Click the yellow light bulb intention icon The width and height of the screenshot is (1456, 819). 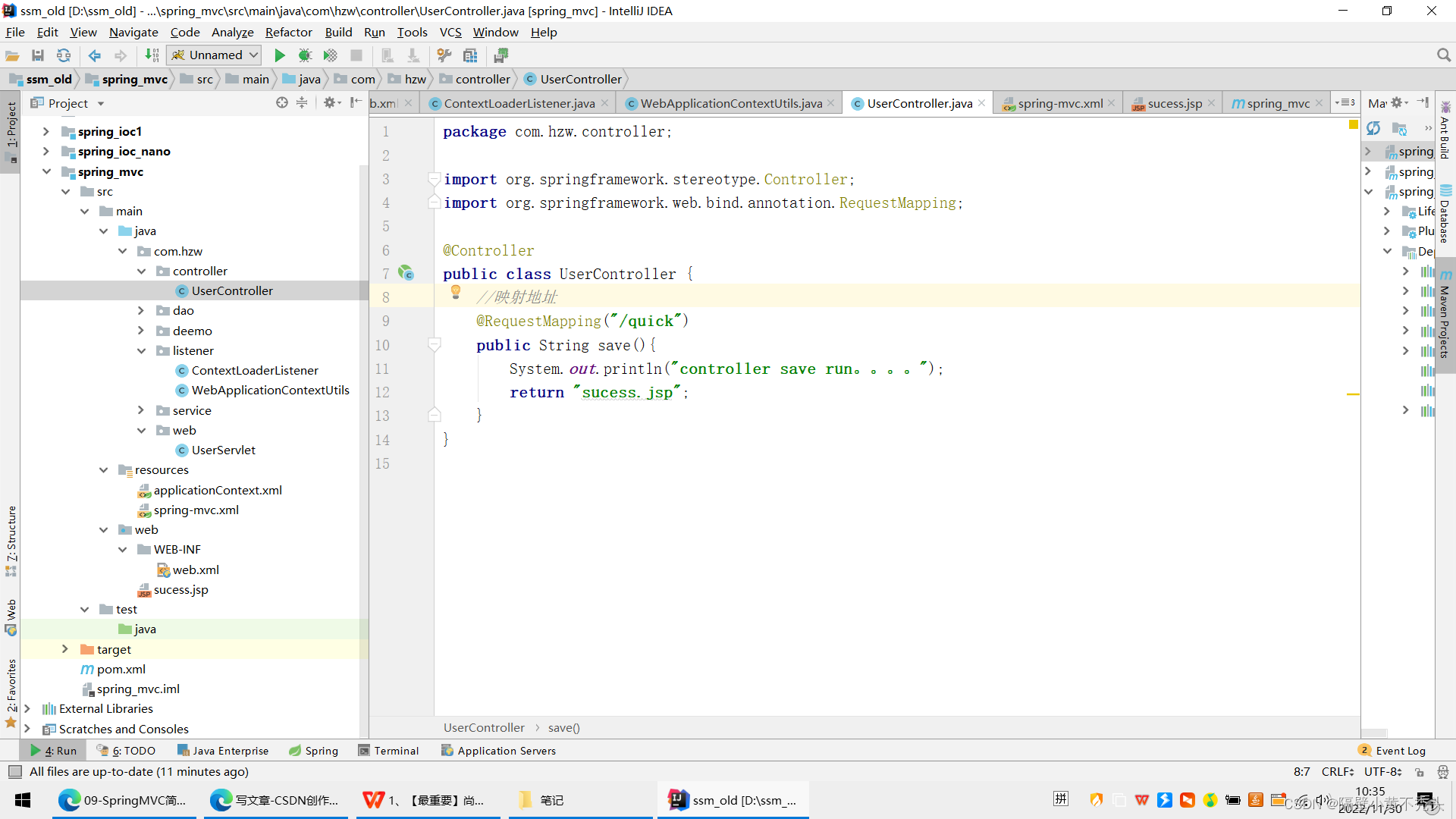tap(456, 292)
